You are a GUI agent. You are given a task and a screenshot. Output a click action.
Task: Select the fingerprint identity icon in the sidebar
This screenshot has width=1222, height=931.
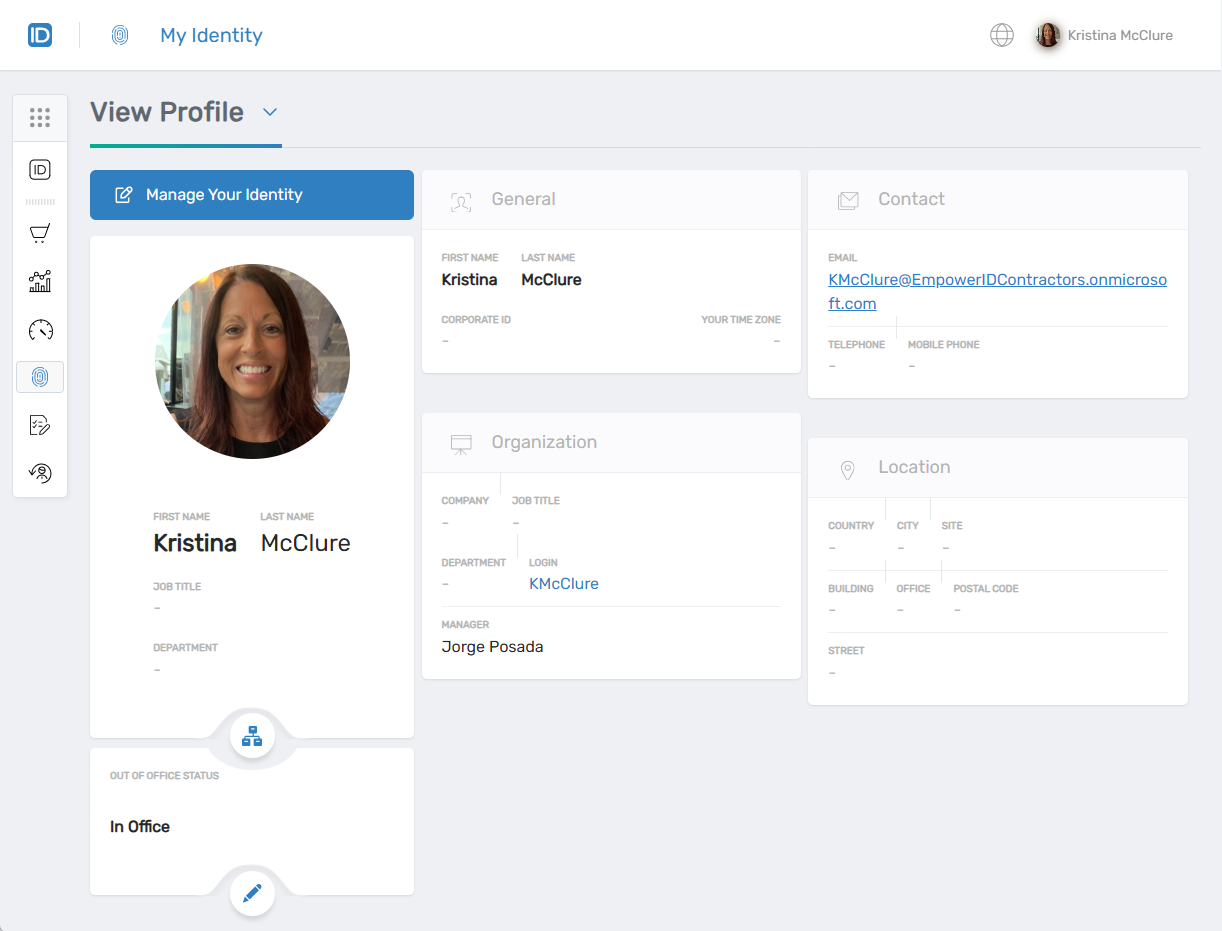(x=40, y=377)
